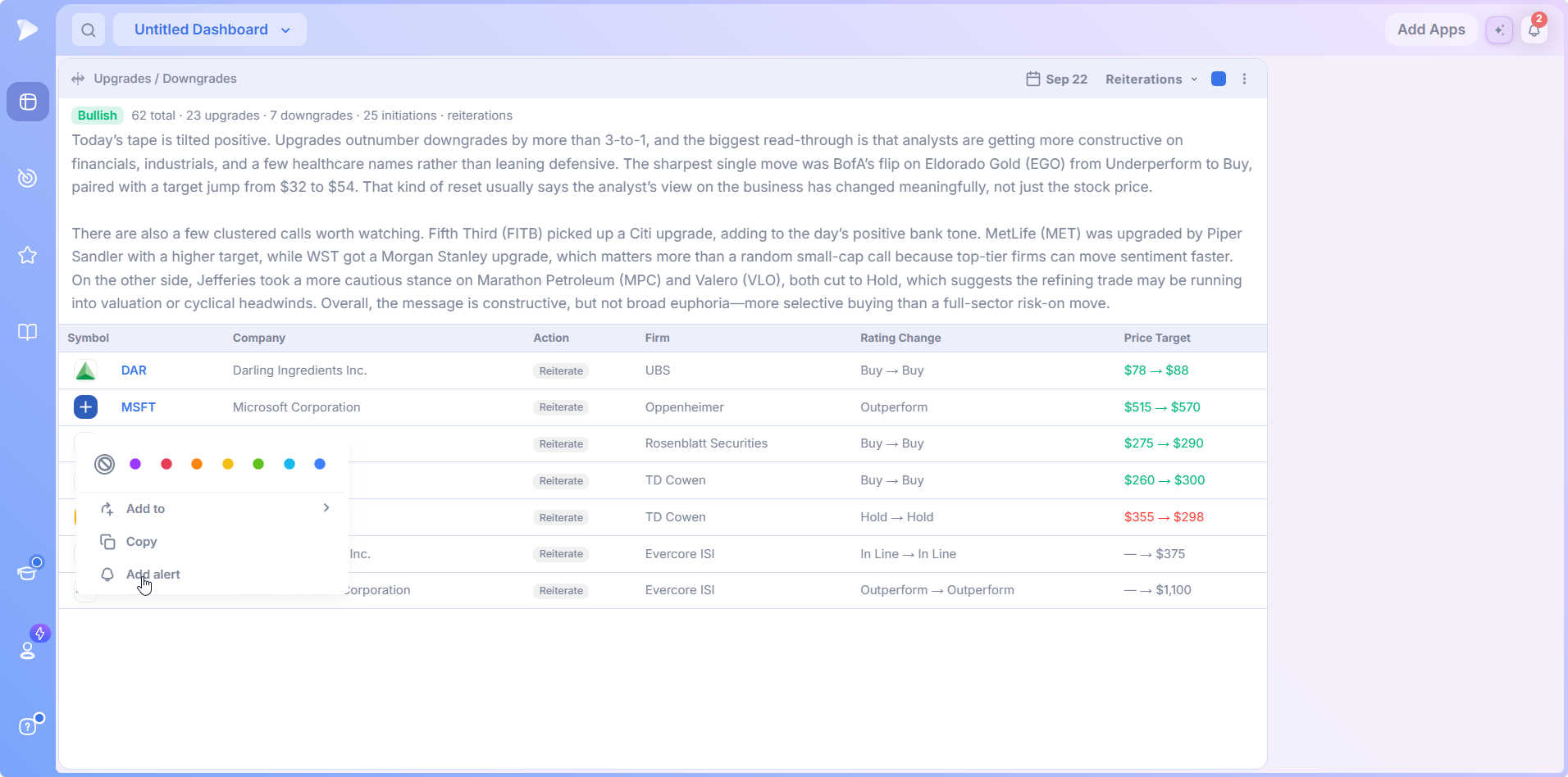Click the Hold → Hold rating change
The height and width of the screenshot is (777, 1568).
[897, 517]
